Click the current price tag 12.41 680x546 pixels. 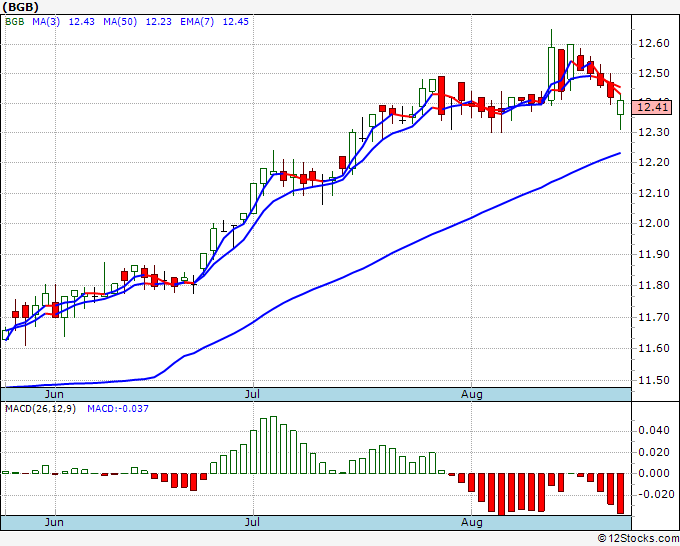652,107
